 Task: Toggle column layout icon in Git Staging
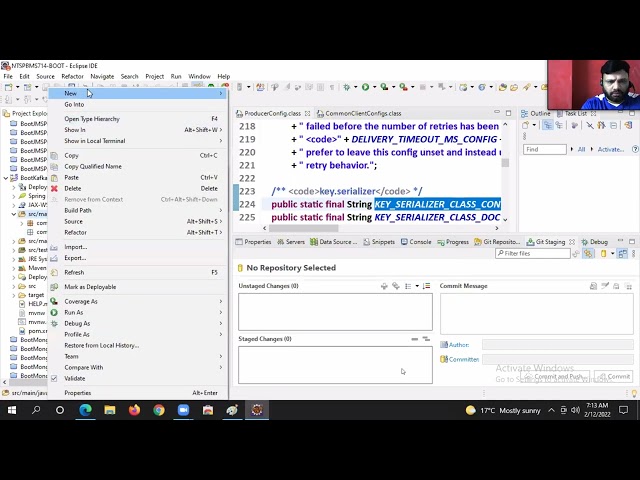622,253
